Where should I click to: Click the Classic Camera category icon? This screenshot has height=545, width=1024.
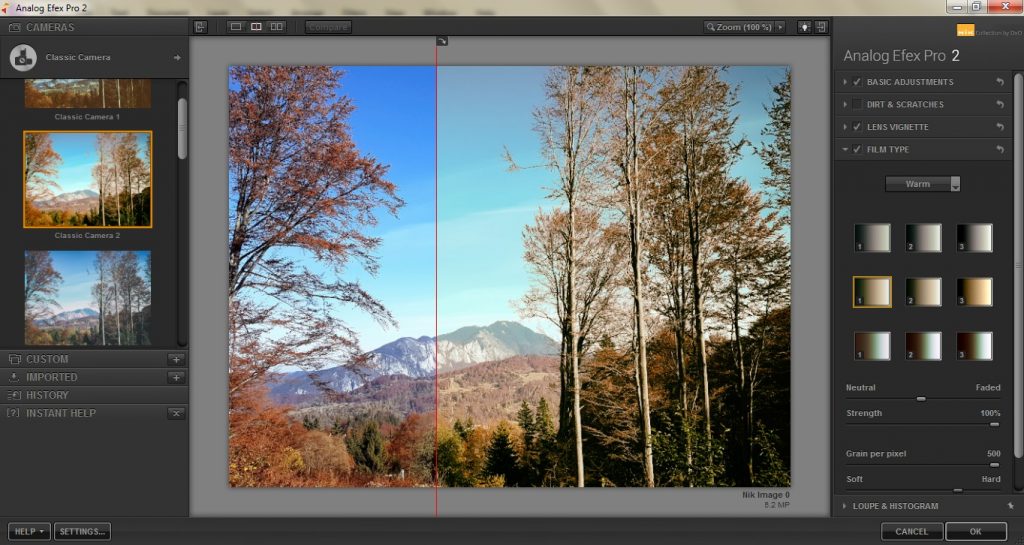click(23, 57)
